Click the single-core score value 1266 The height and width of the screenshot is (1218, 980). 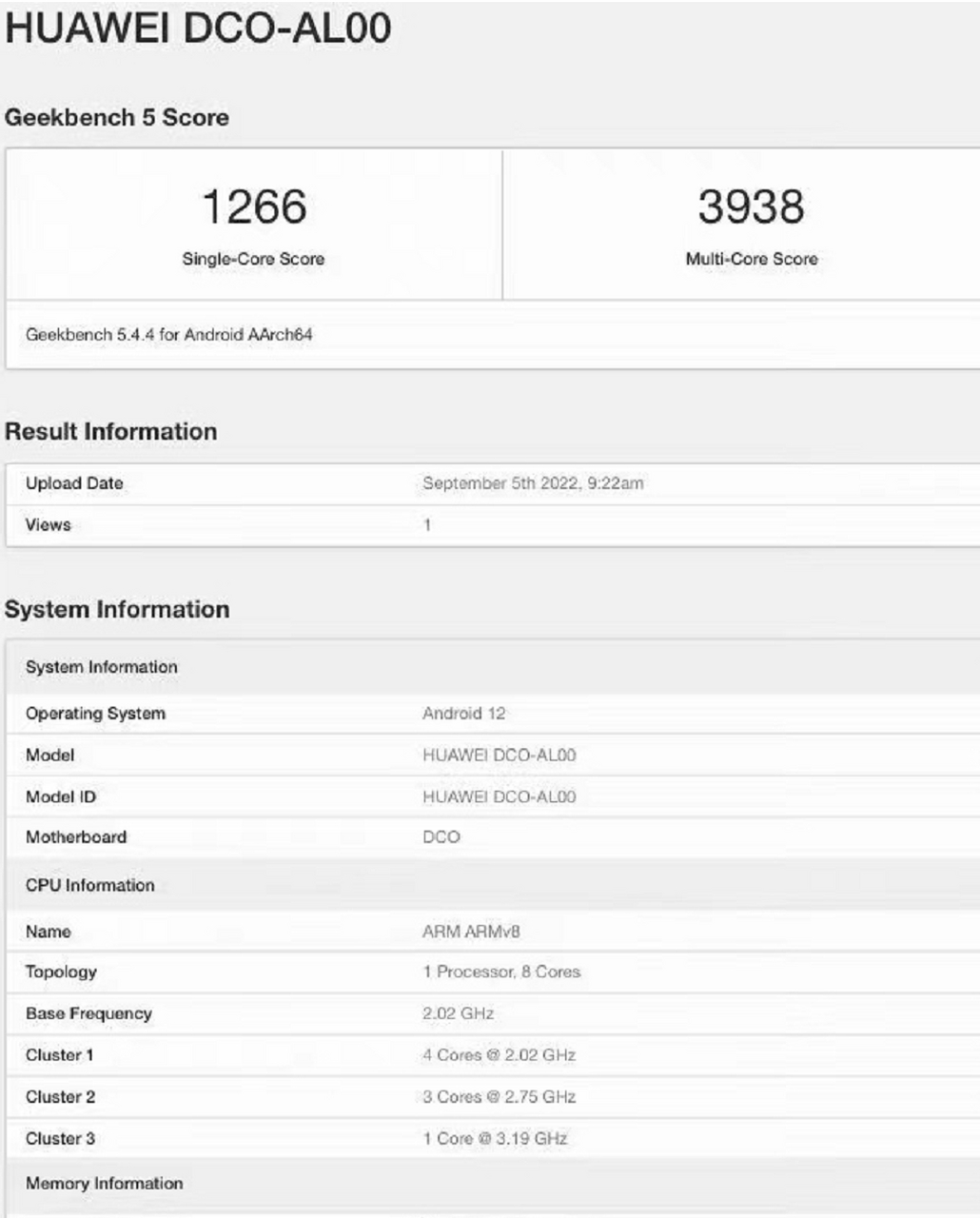[x=254, y=206]
